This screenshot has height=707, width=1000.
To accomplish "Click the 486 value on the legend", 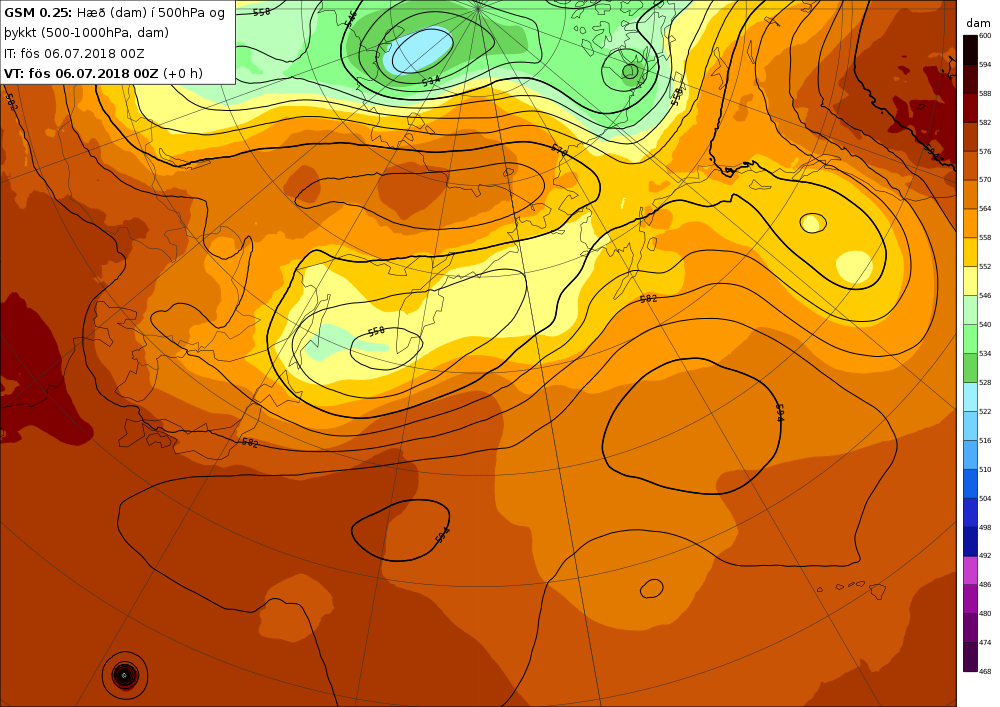I will coord(985,585).
